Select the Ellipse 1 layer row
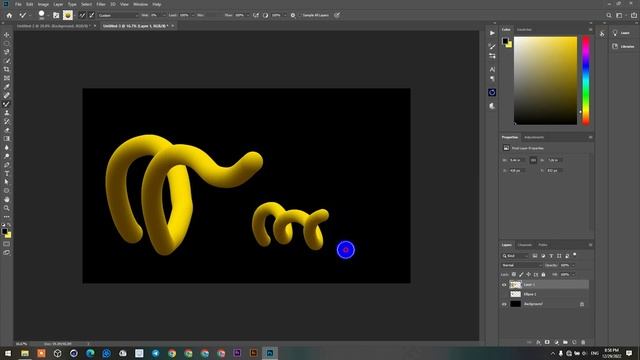The width and height of the screenshot is (640, 360). [545, 294]
